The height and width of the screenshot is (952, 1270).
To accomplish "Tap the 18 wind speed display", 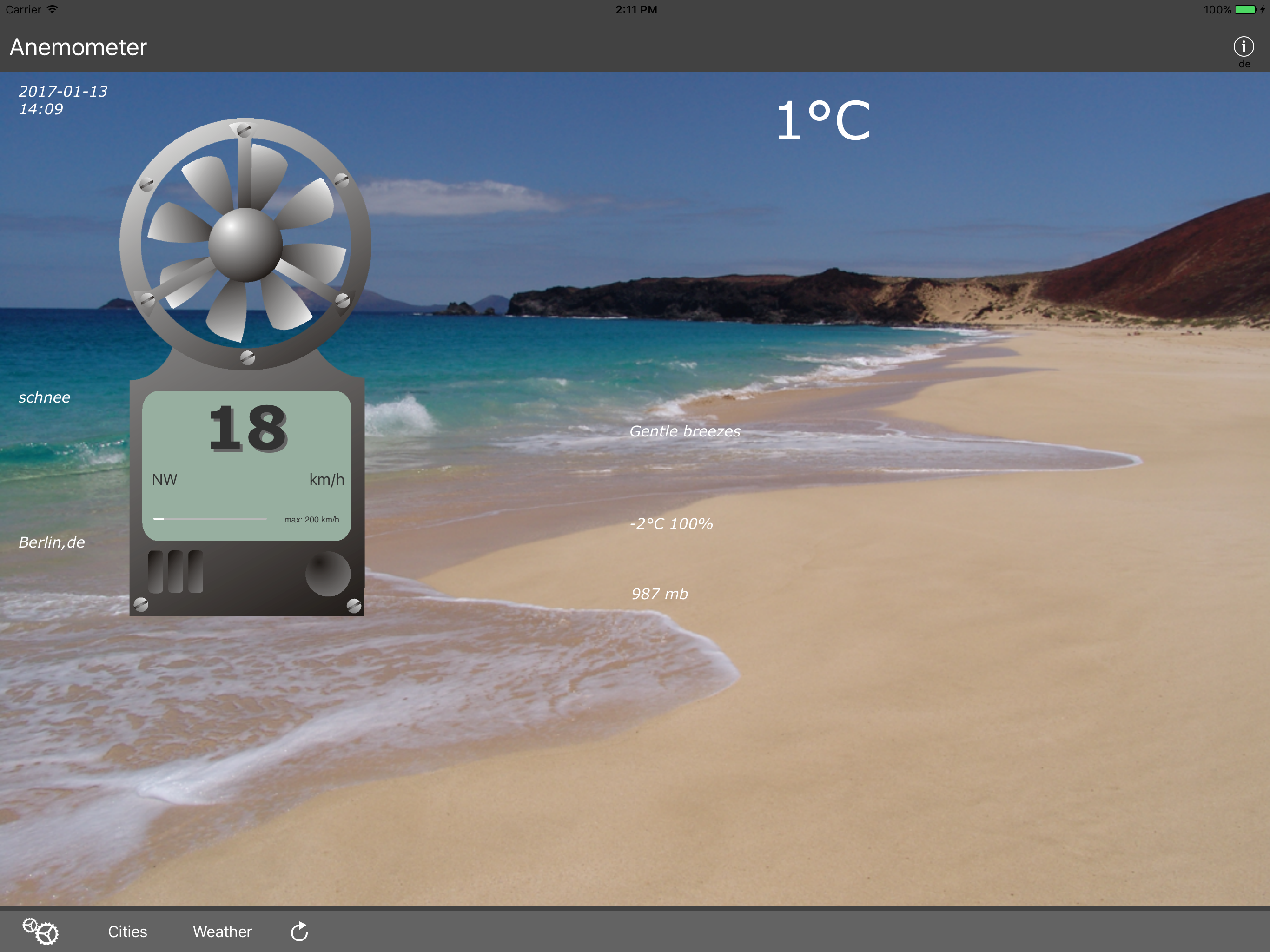I will 247,428.
